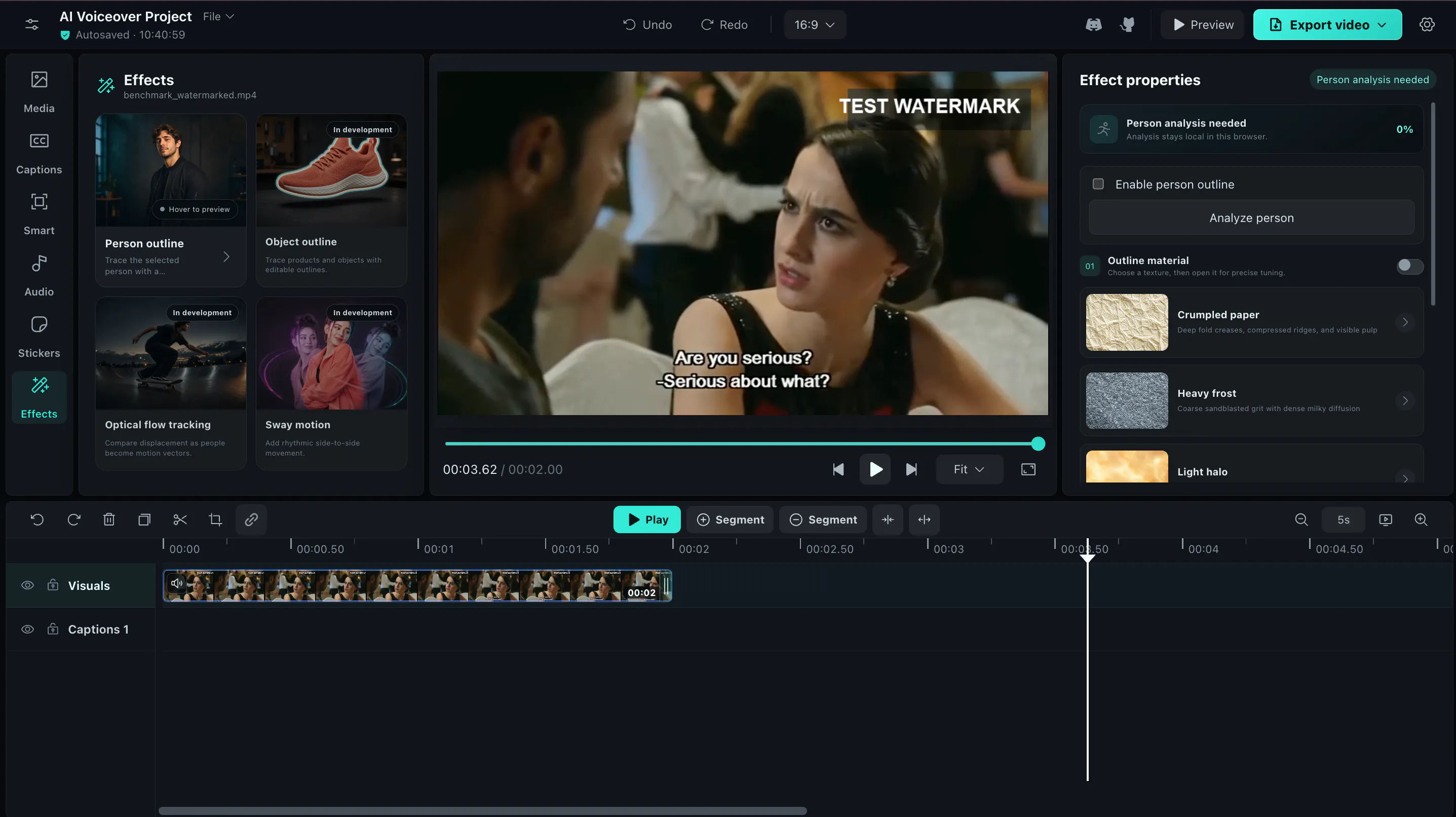Select the Sway motion effect card

(331, 383)
